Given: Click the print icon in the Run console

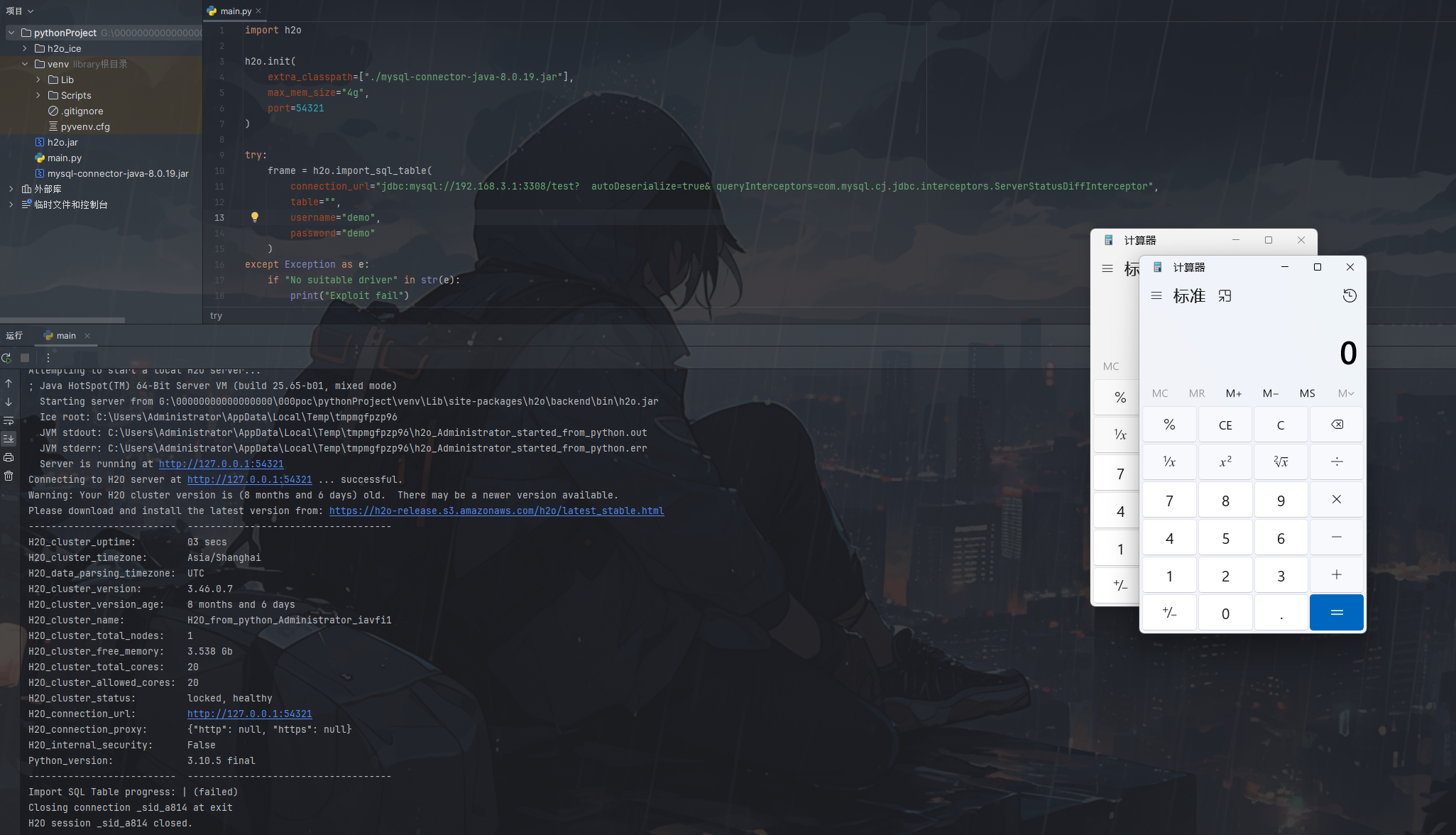Looking at the screenshot, I should 9,457.
